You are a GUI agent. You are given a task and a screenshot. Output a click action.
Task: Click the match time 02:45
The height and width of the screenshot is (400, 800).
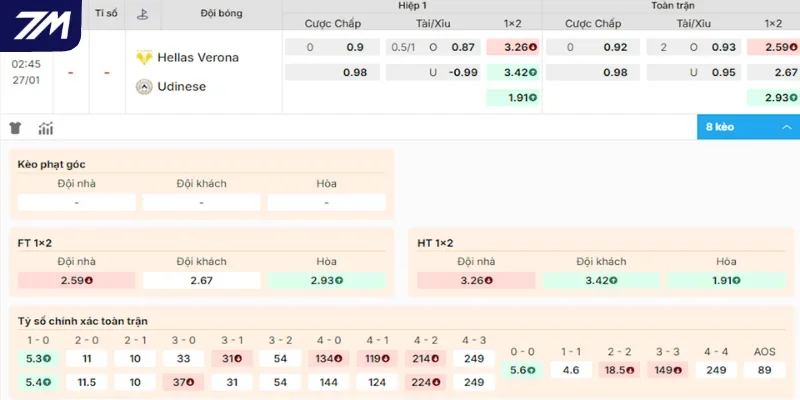(x=26, y=64)
